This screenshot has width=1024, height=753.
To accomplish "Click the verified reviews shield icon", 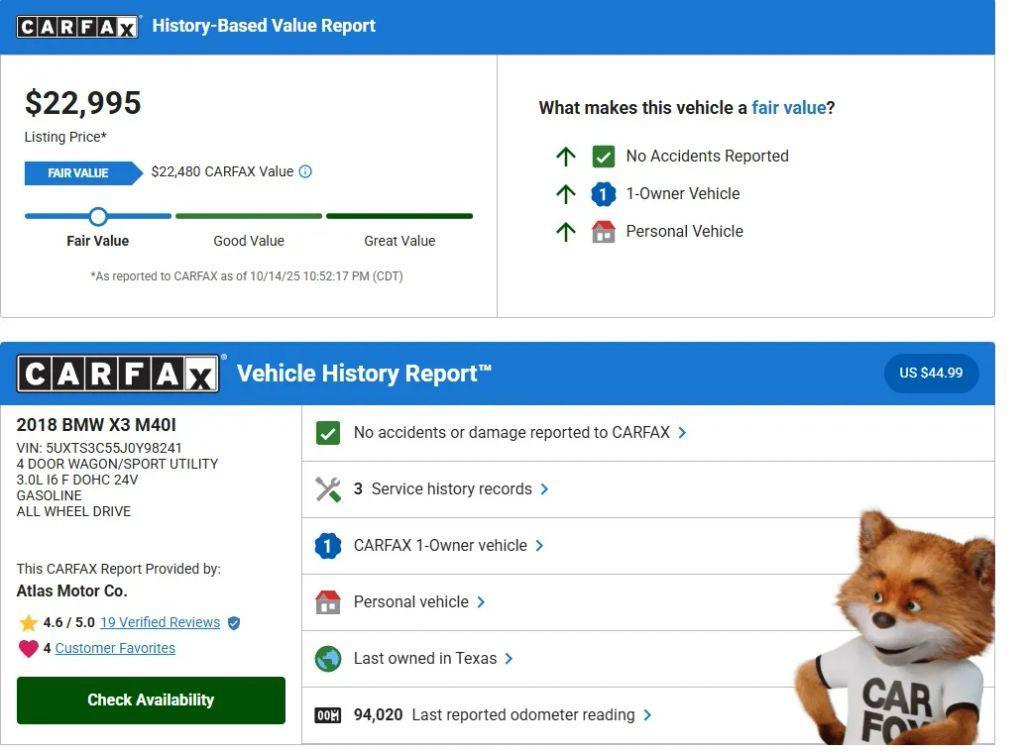I will coord(234,623).
